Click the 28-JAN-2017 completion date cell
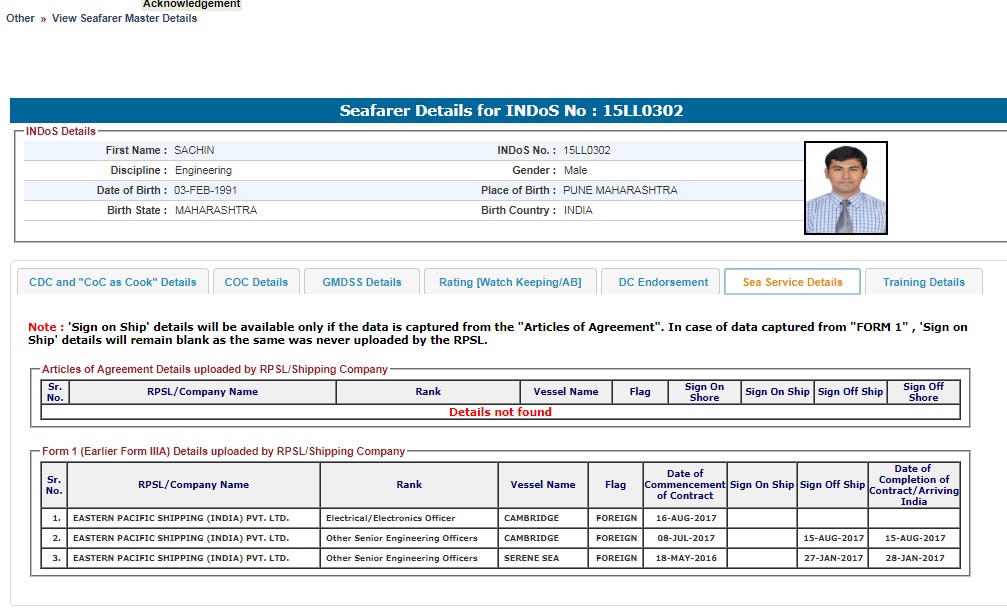Screen dimensions: 1007x609 [913, 558]
